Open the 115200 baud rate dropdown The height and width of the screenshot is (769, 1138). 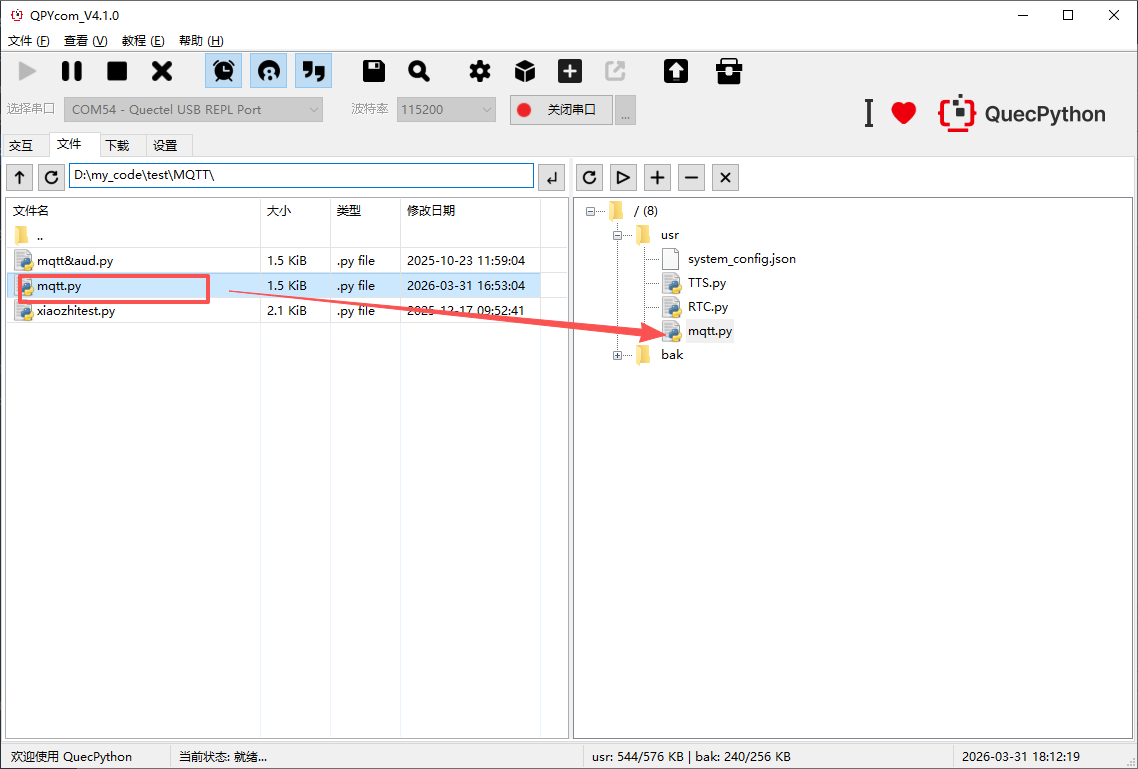point(446,109)
